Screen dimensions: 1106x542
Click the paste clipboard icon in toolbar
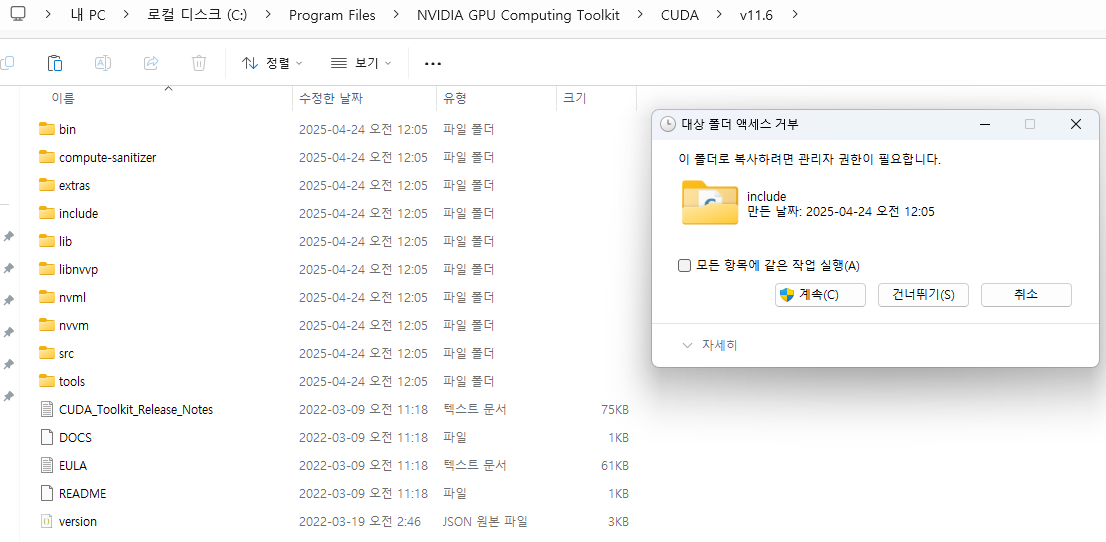point(54,63)
